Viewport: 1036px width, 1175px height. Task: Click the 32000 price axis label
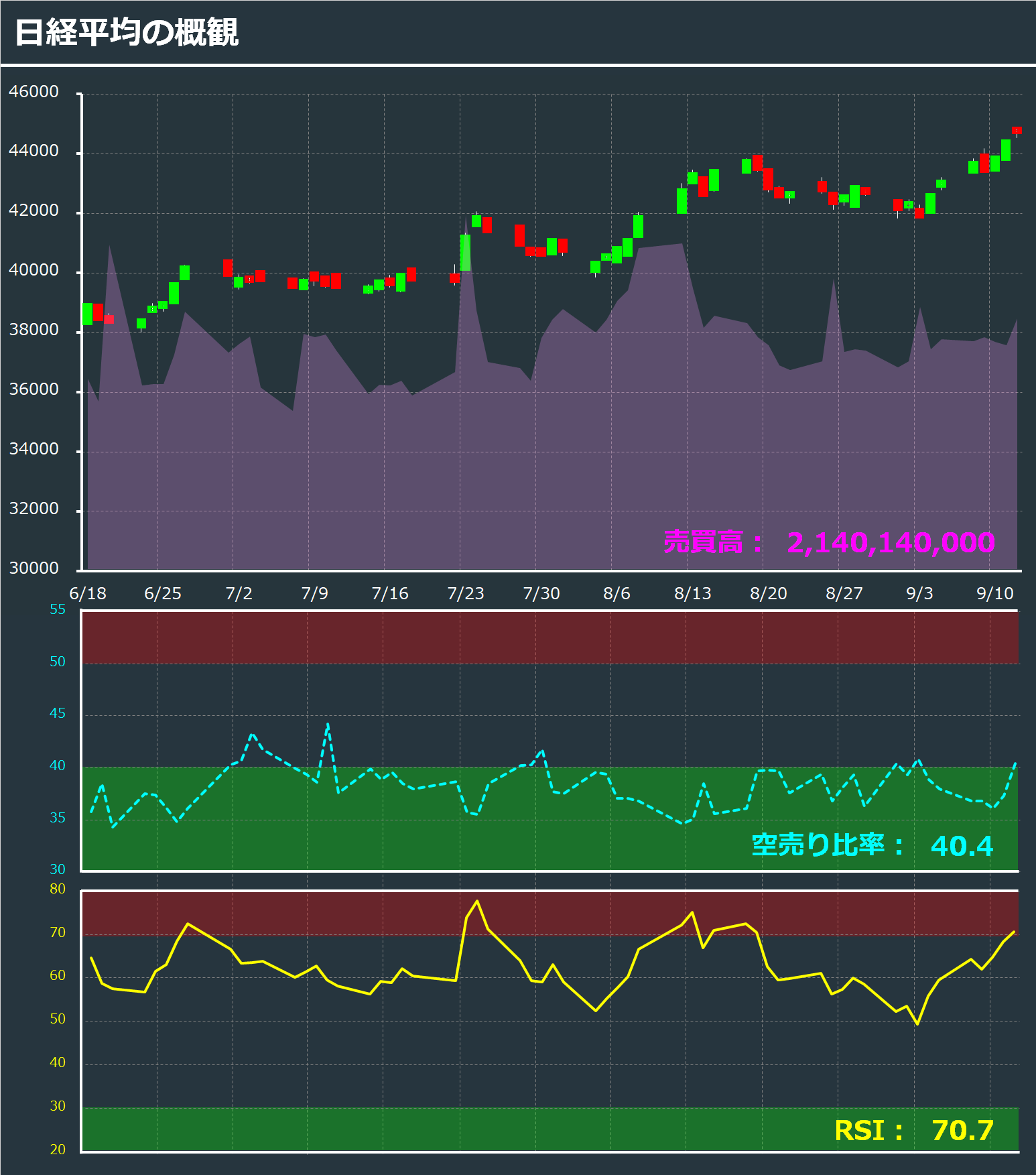coord(34,509)
